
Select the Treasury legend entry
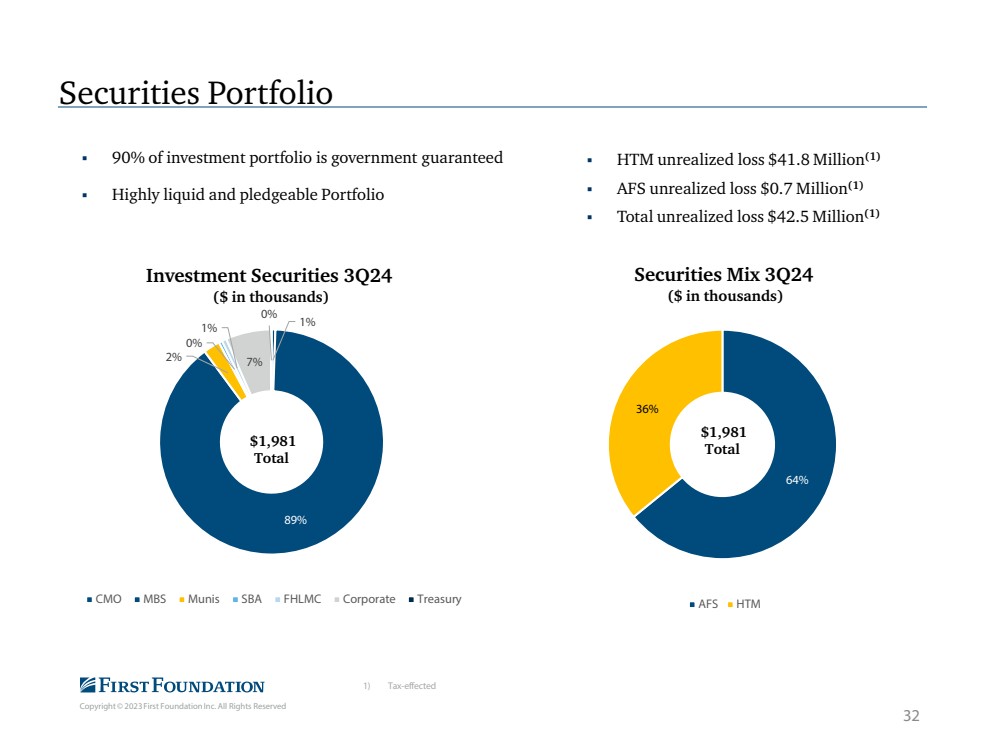(435, 599)
